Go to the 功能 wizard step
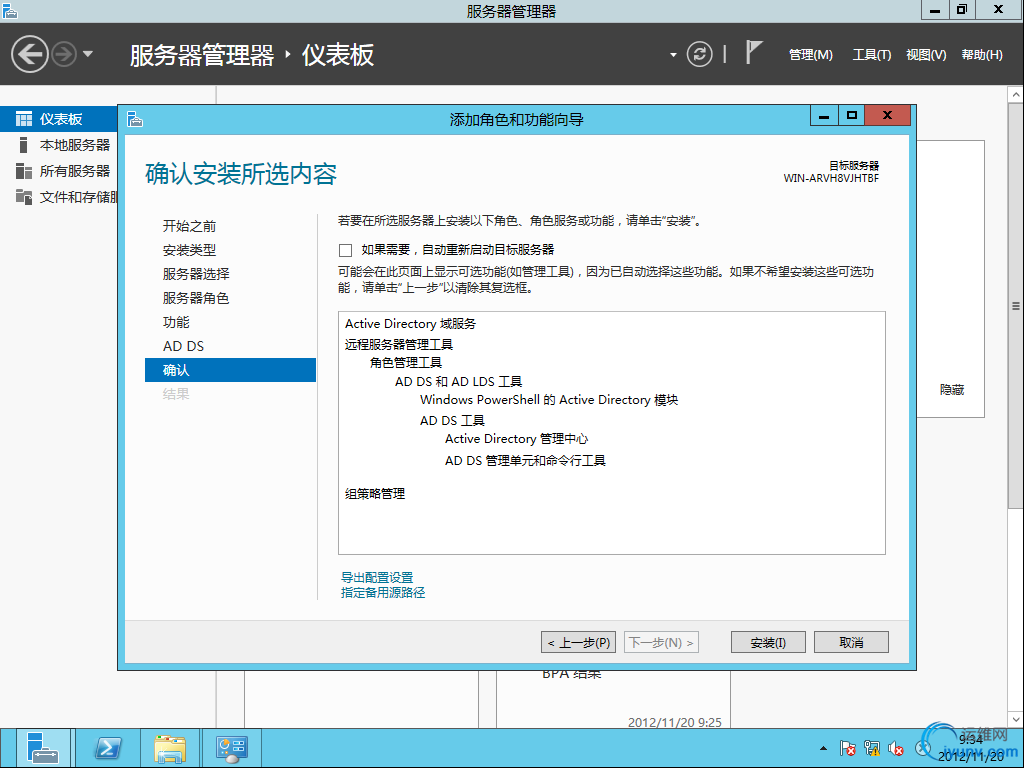Viewport: 1024px width, 768px height. [176, 322]
